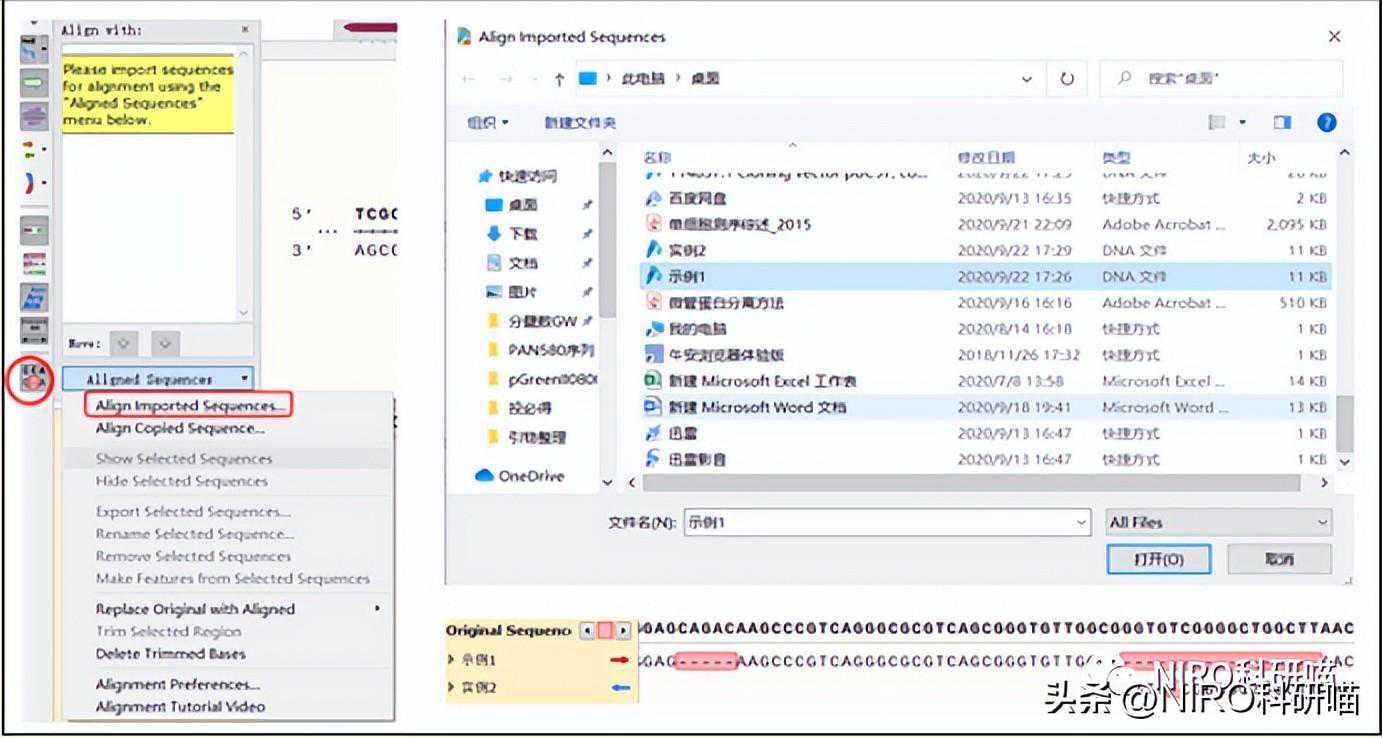The image size is (1382, 738).
Task: Click the blue arrow beside 实例2
Action: (620, 688)
